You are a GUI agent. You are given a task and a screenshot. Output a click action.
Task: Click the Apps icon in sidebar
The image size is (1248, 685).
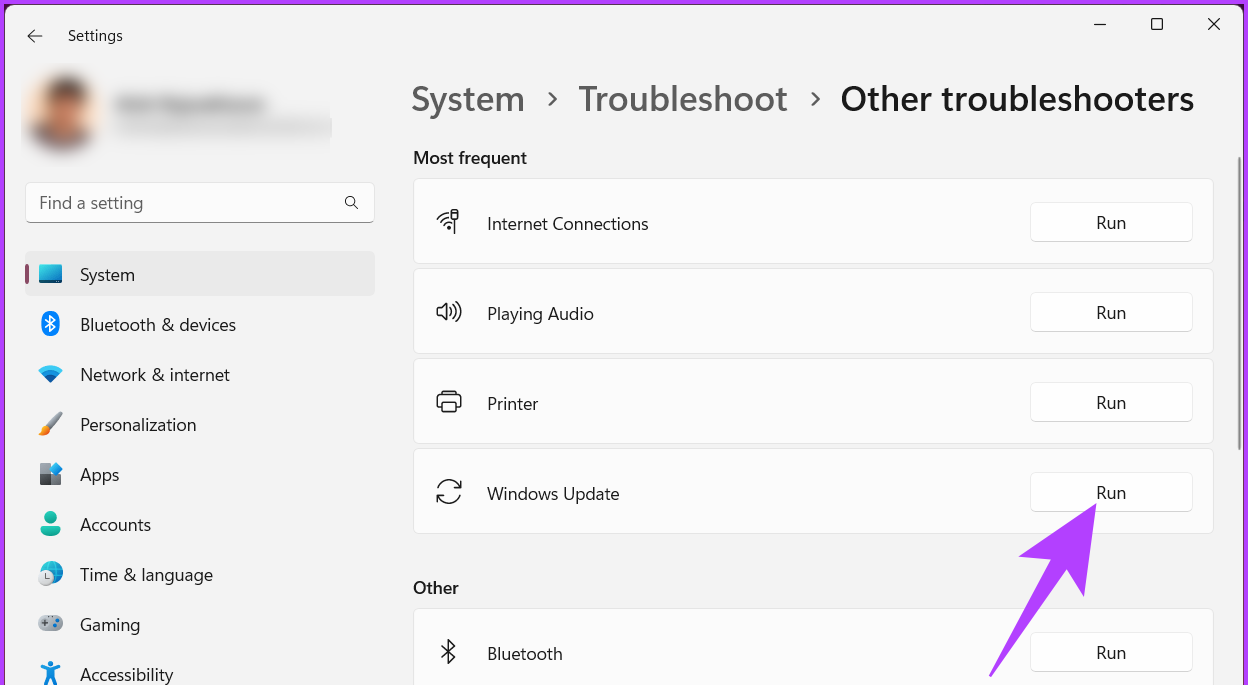(51, 474)
